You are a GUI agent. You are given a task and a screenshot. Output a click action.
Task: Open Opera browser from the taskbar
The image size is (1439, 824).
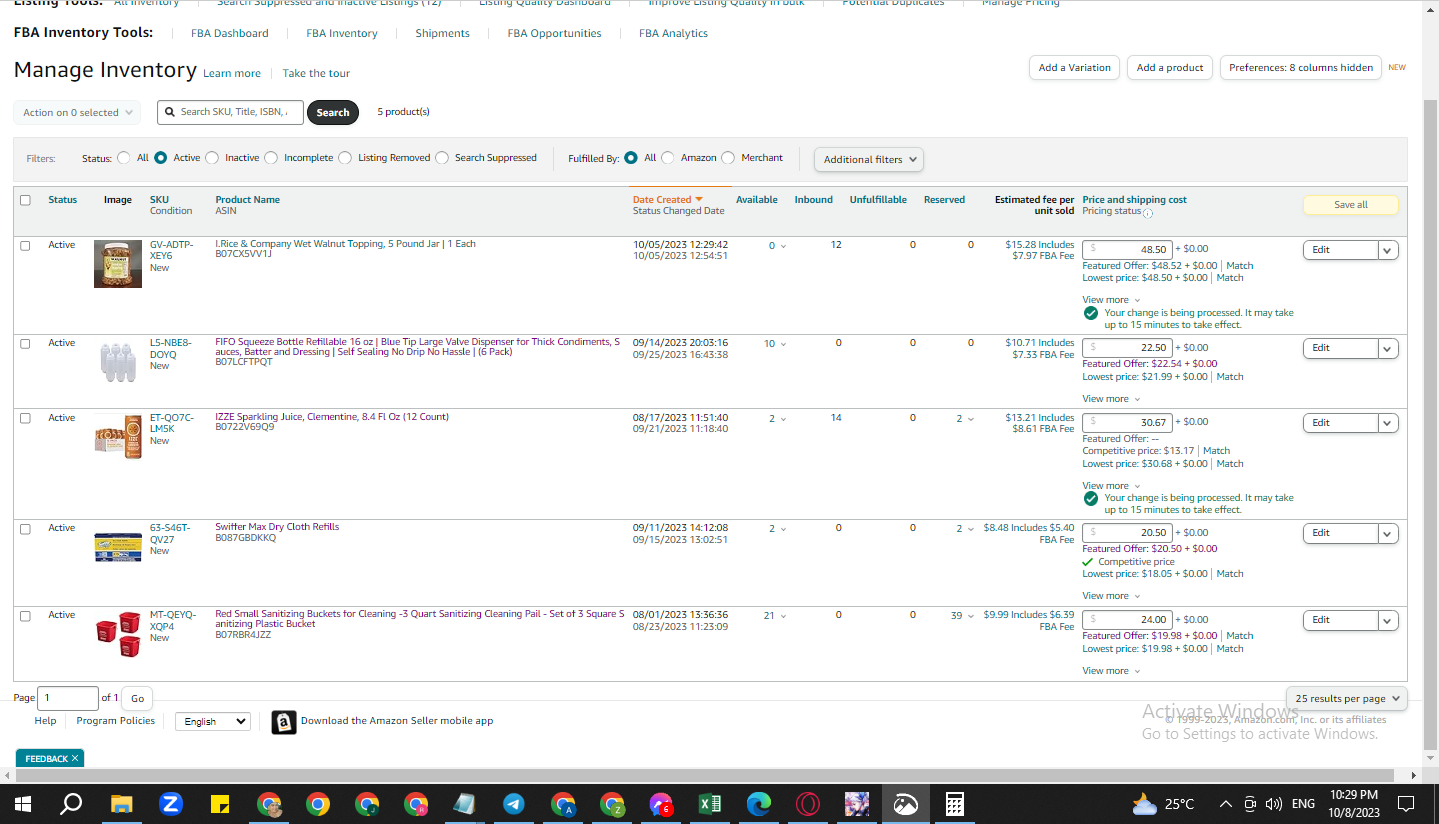(808, 804)
